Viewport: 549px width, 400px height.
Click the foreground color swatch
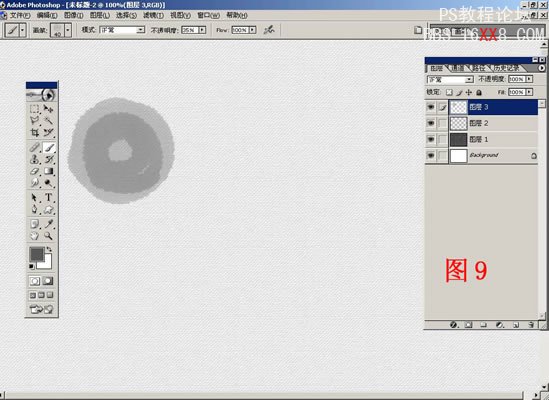36,254
